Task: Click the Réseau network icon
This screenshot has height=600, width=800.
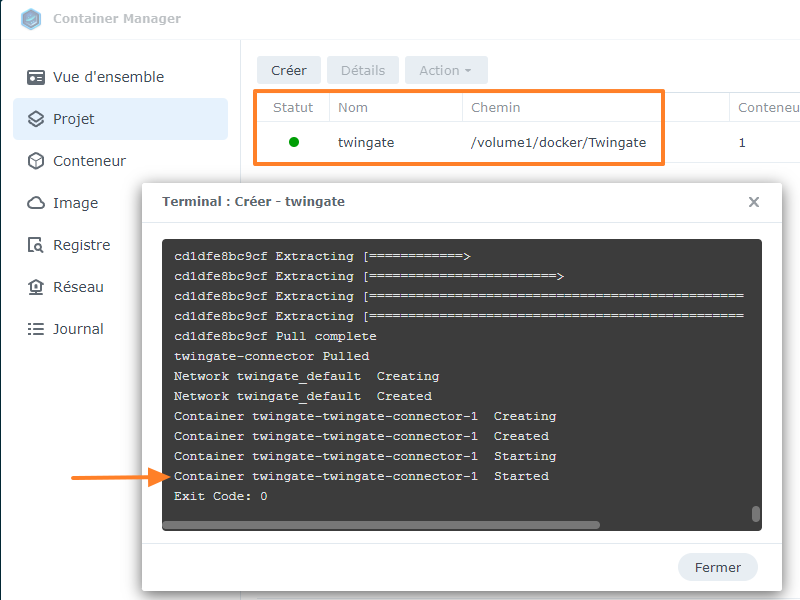Action: click(36, 287)
